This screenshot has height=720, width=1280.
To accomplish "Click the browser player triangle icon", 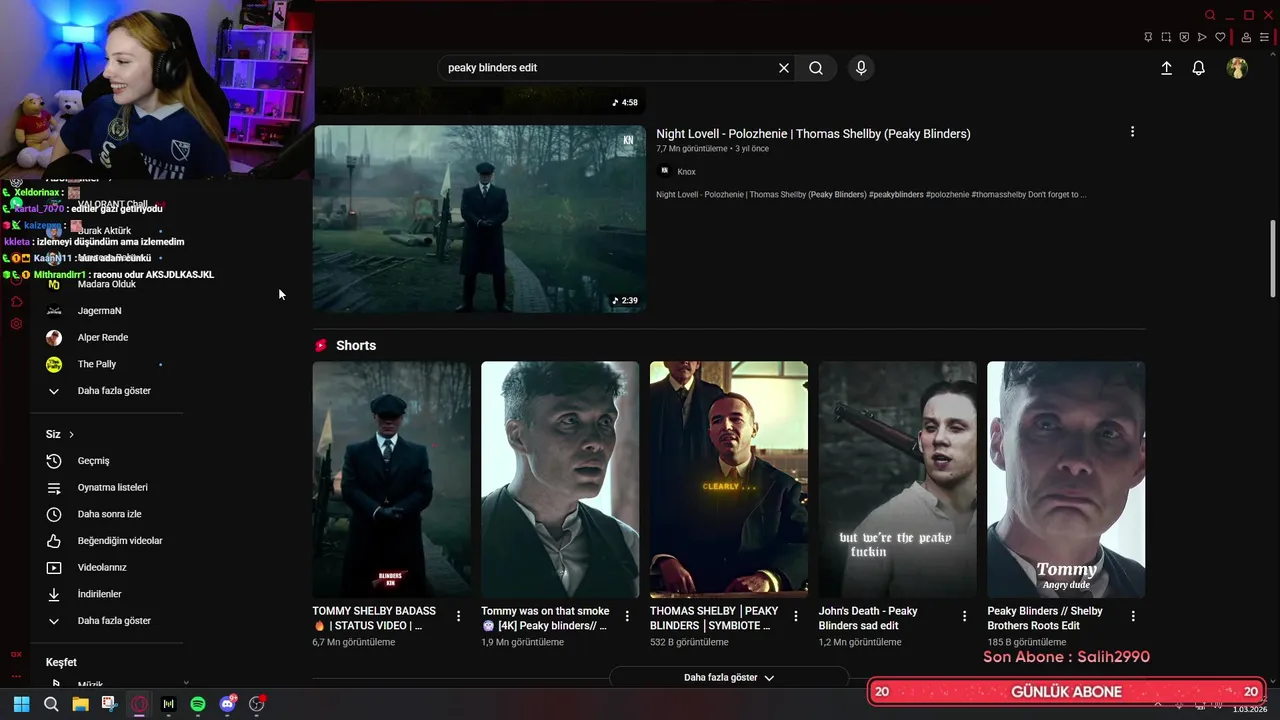I will (x=1202, y=37).
